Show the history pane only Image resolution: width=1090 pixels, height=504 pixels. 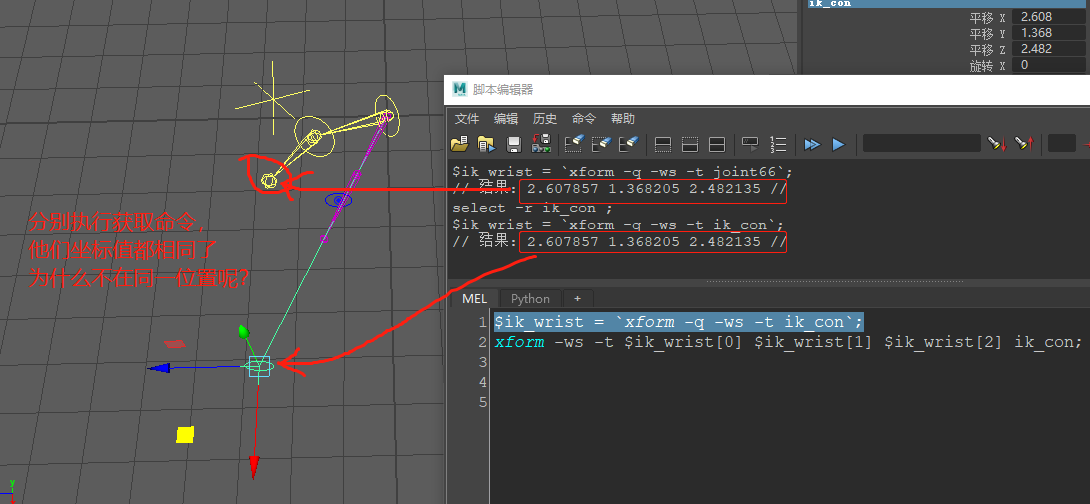coord(663,145)
